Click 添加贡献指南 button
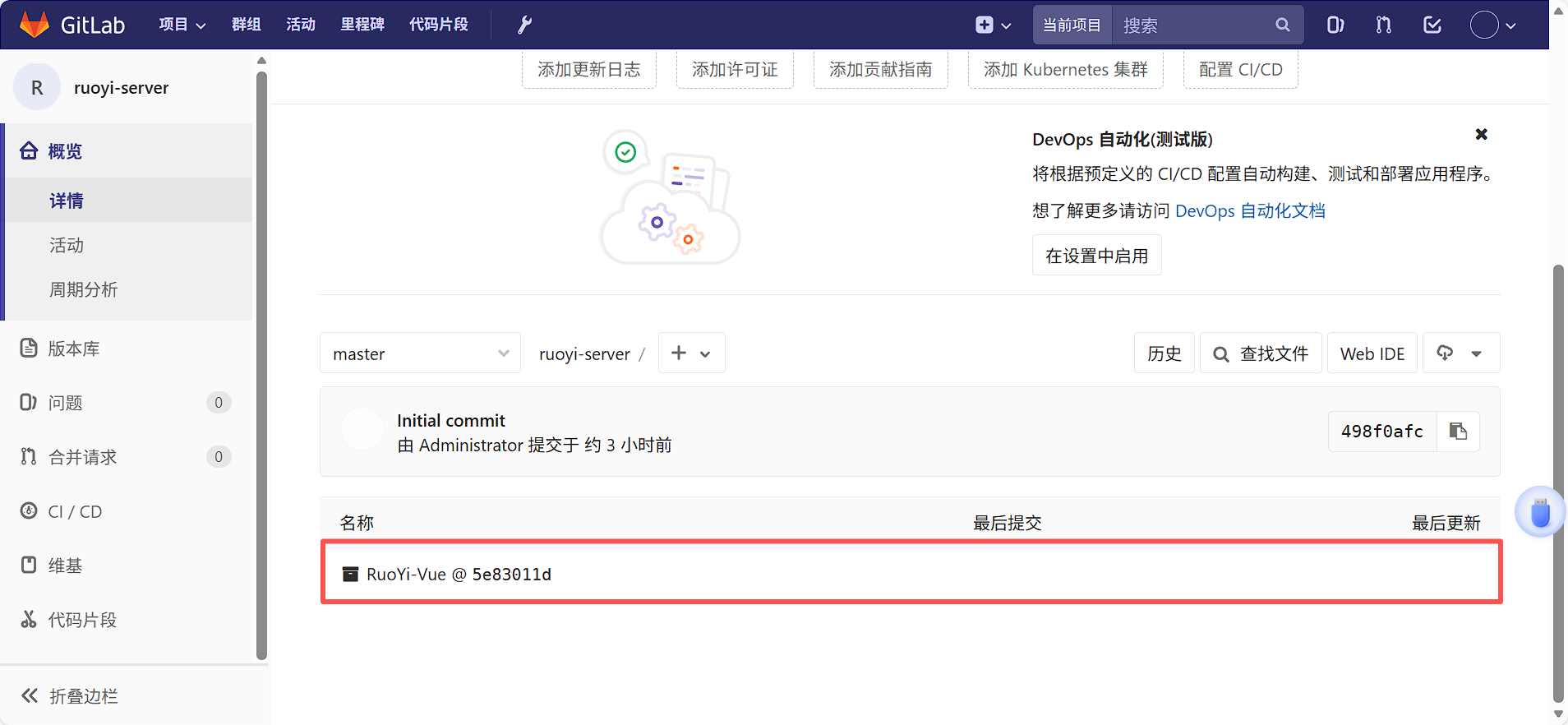Viewport: 1568px width, 725px height. [x=880, y=69]
